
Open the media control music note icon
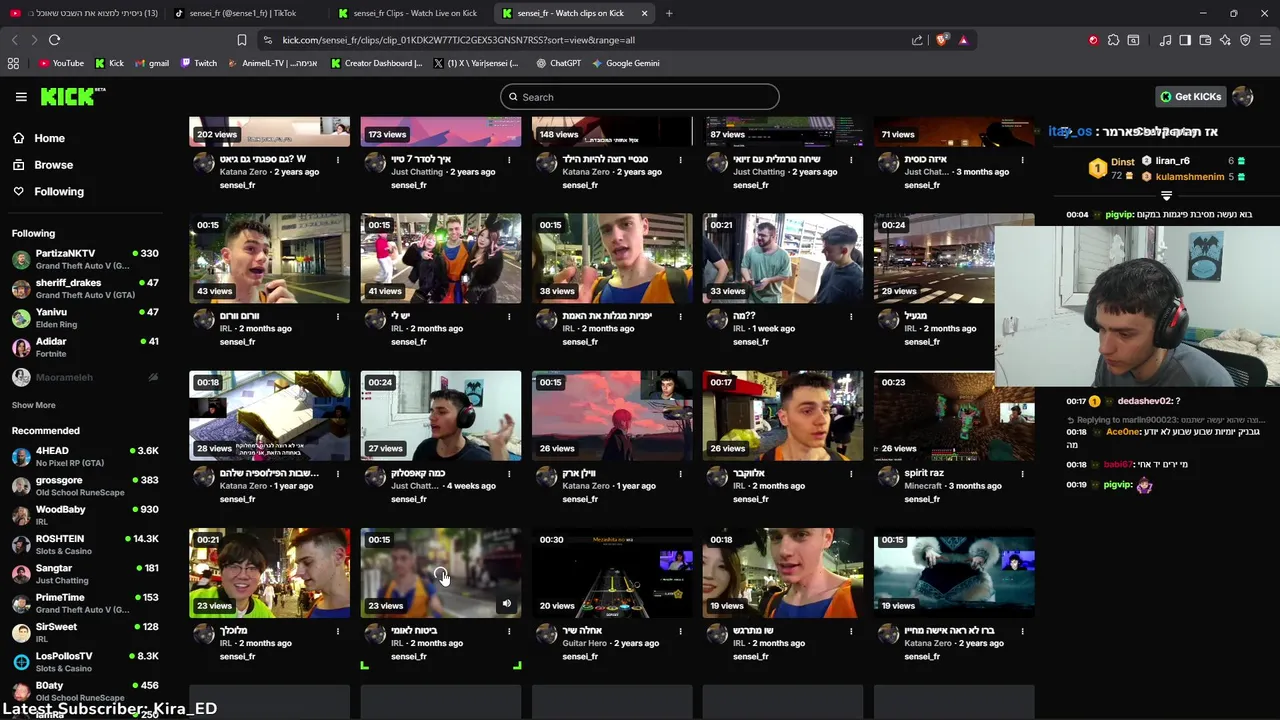[x=1165, y=40]
